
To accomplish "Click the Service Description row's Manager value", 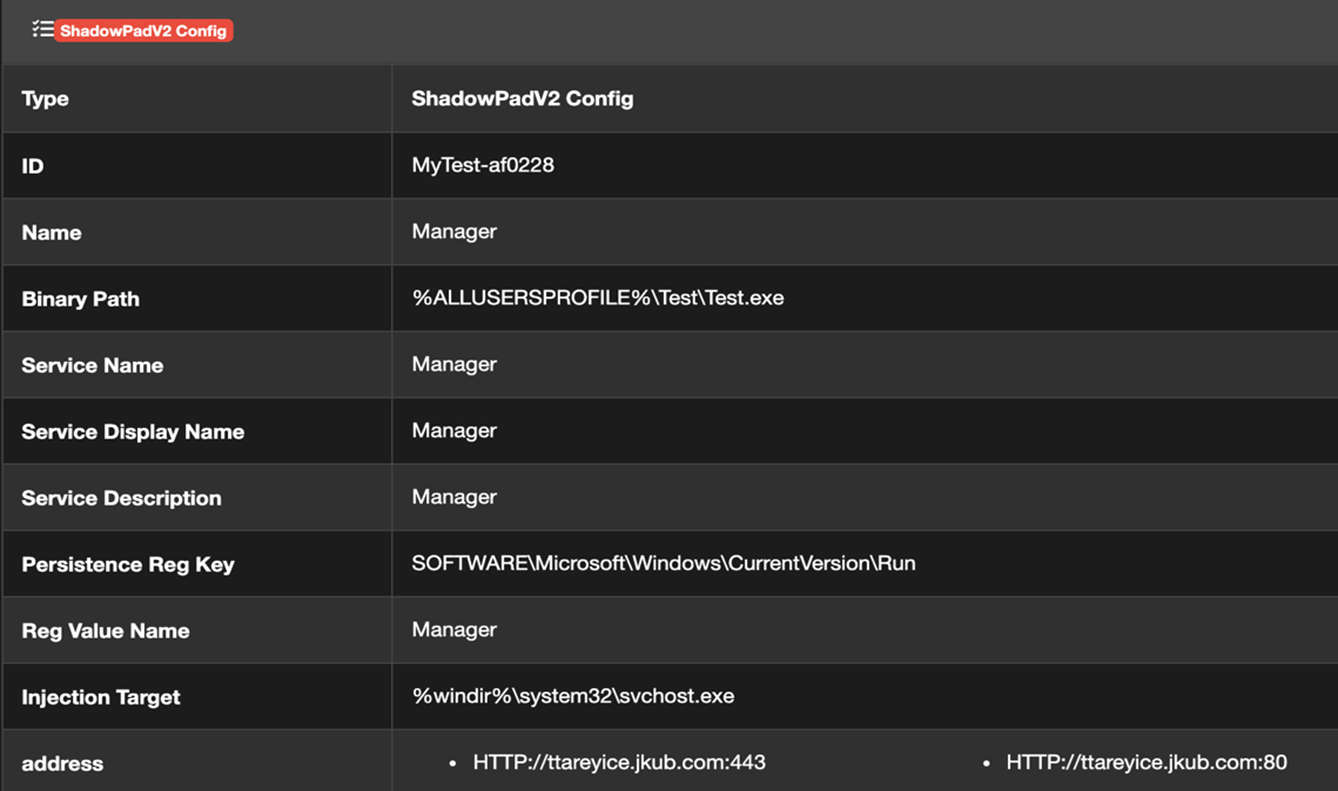I will tap(454, 497).
